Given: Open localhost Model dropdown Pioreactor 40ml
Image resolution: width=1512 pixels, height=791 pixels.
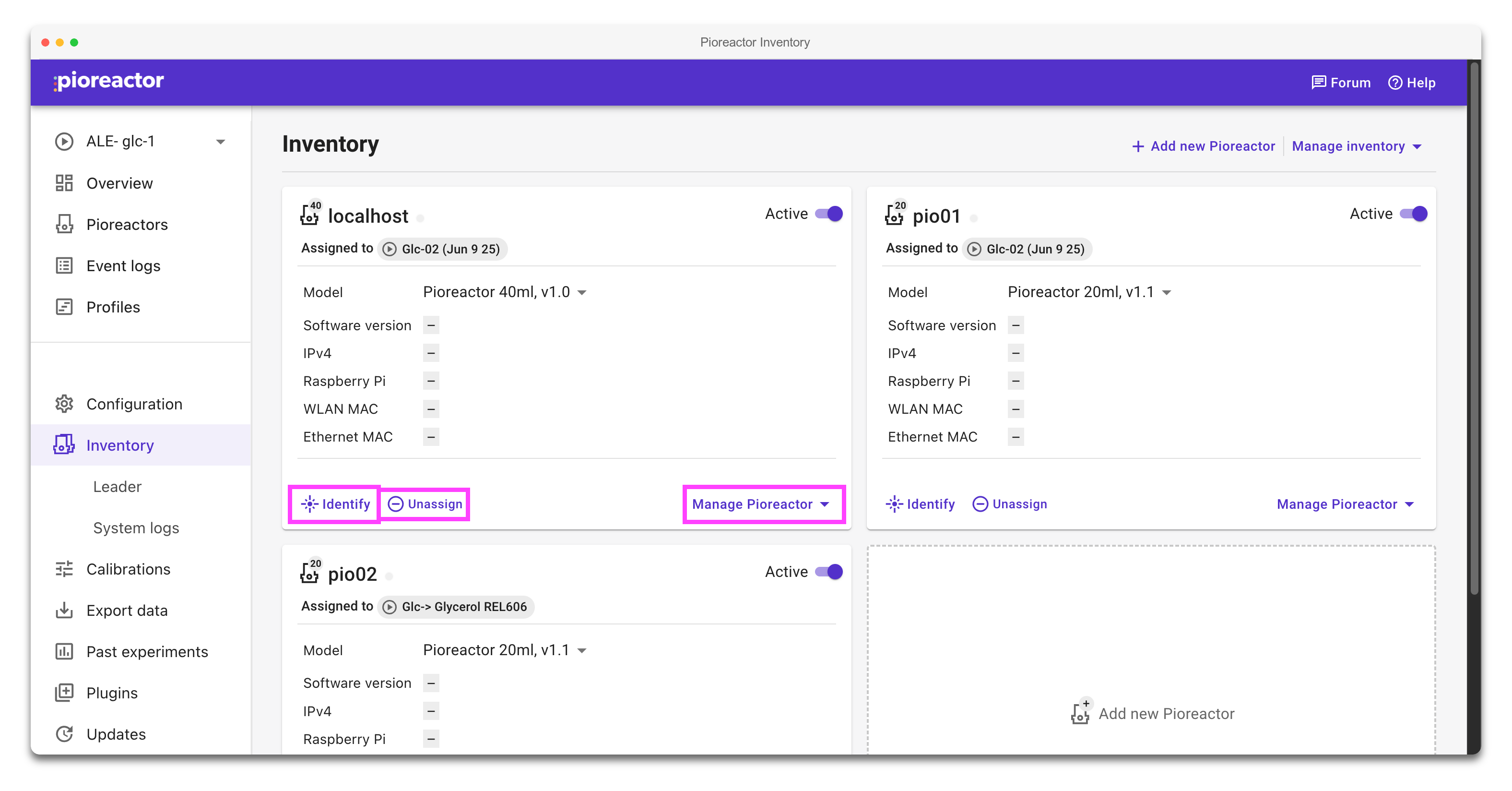Looking at the screenshot, I should pyautogui.click(x=505, y=292).
